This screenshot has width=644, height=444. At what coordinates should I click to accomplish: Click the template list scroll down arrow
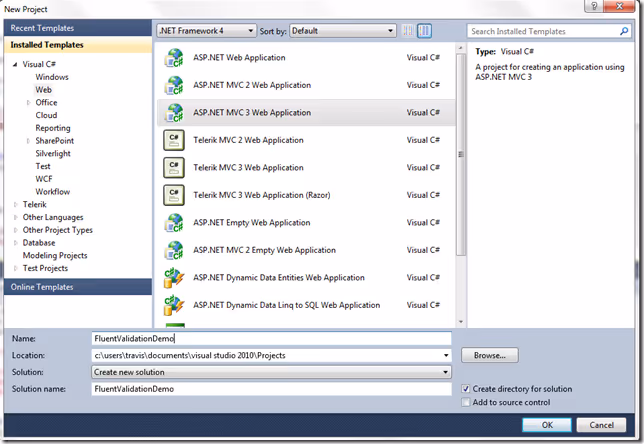click(x=461, y=322)
